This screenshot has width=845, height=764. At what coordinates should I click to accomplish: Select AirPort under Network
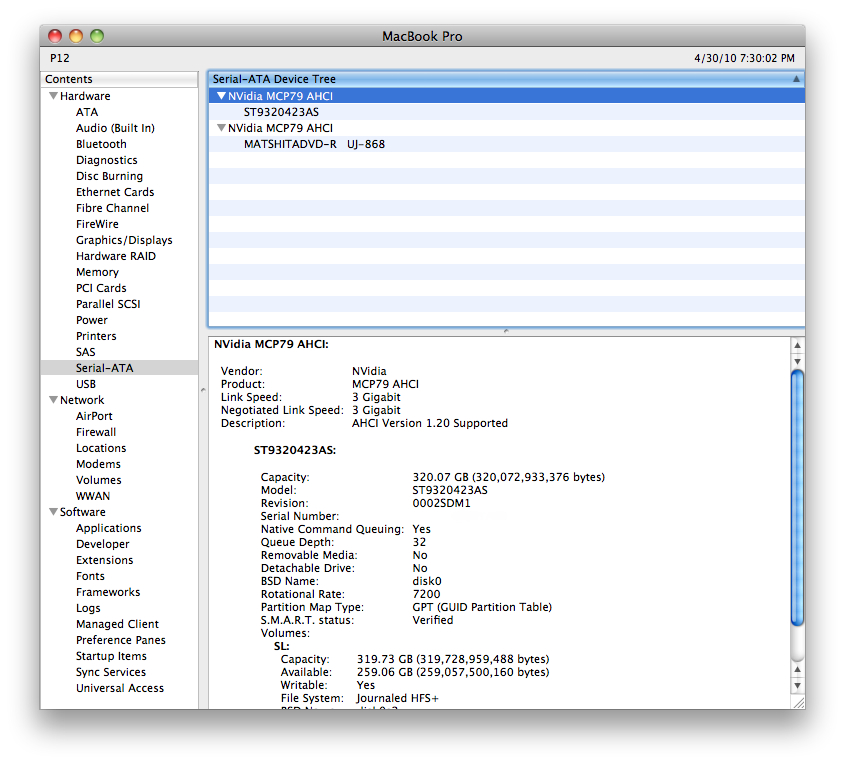[x=94, y=416]
